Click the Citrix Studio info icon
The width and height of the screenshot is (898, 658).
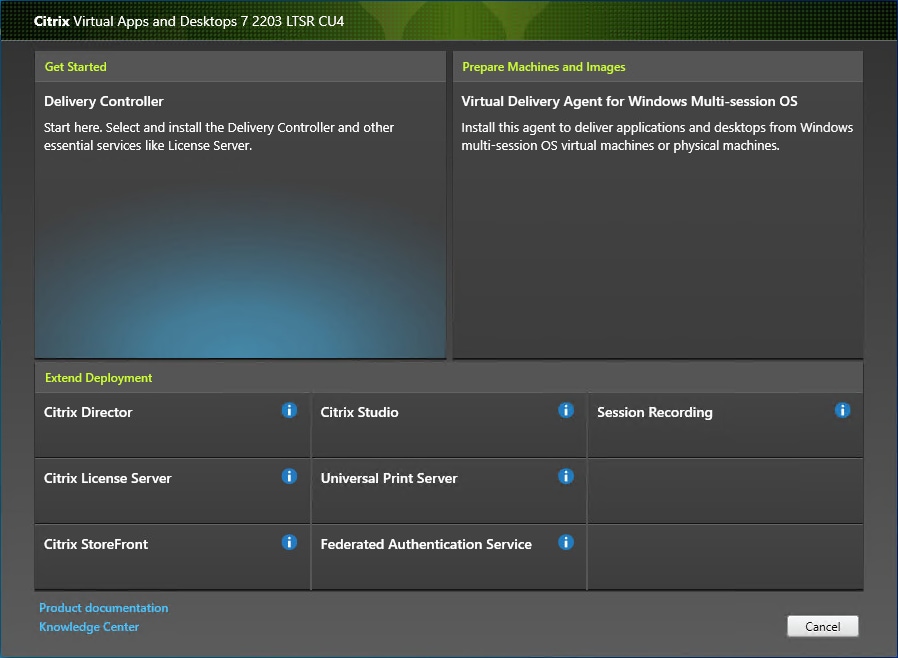point(566,410)
